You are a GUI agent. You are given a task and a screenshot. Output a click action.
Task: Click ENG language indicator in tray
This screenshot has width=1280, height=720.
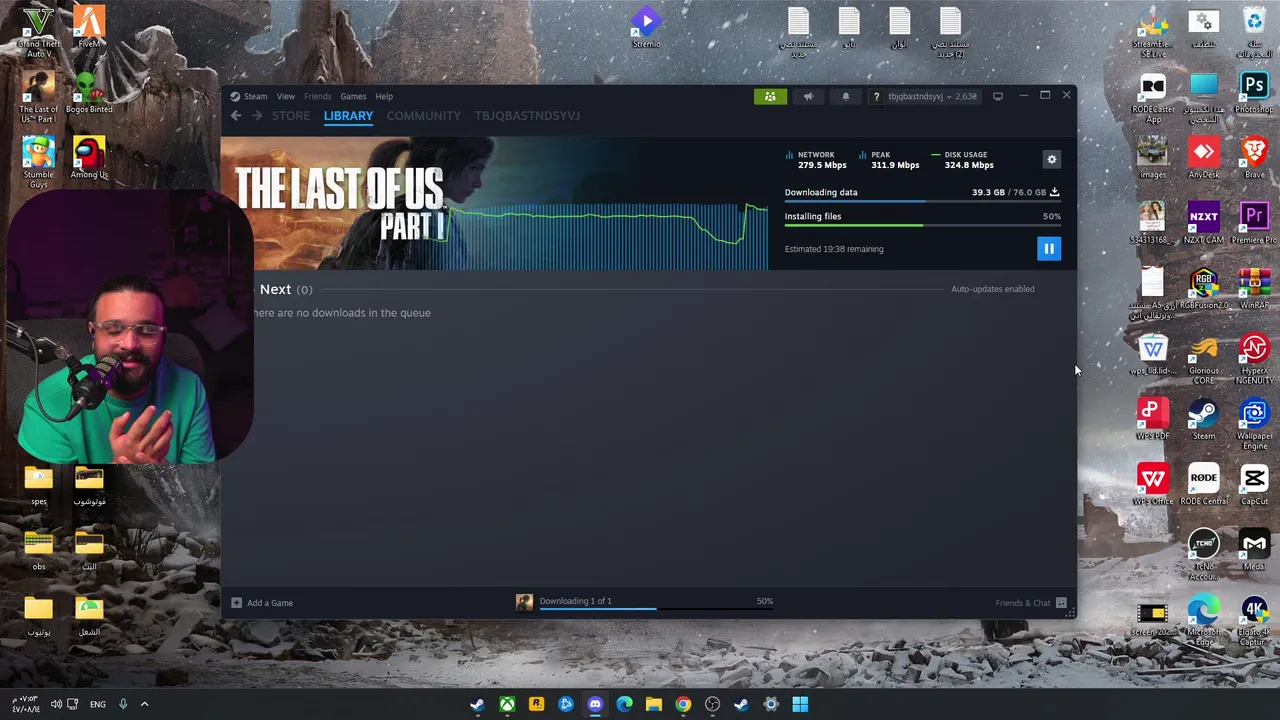click(98, 704)
